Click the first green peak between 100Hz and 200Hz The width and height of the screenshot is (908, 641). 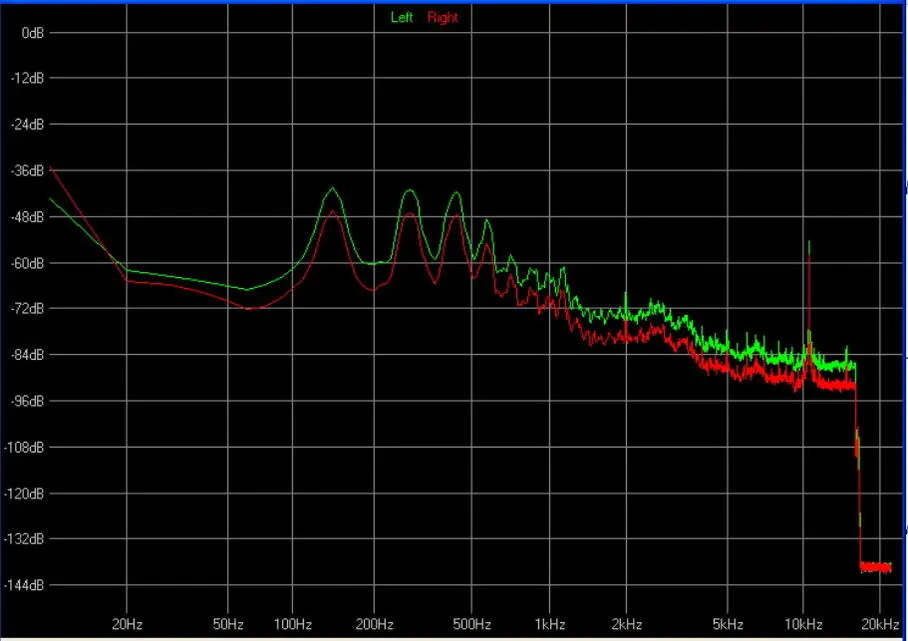coord(333,189)
